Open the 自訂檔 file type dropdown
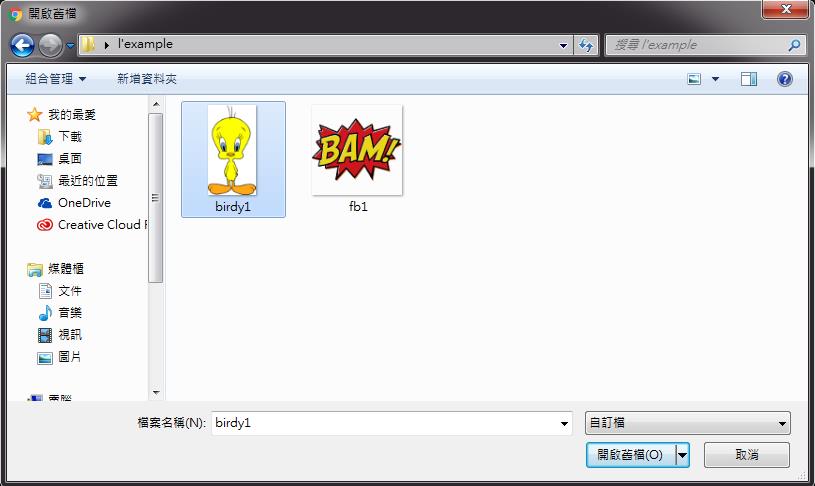Image resolution: width=815 pixels, height=486 pixels. coord(688,423)
